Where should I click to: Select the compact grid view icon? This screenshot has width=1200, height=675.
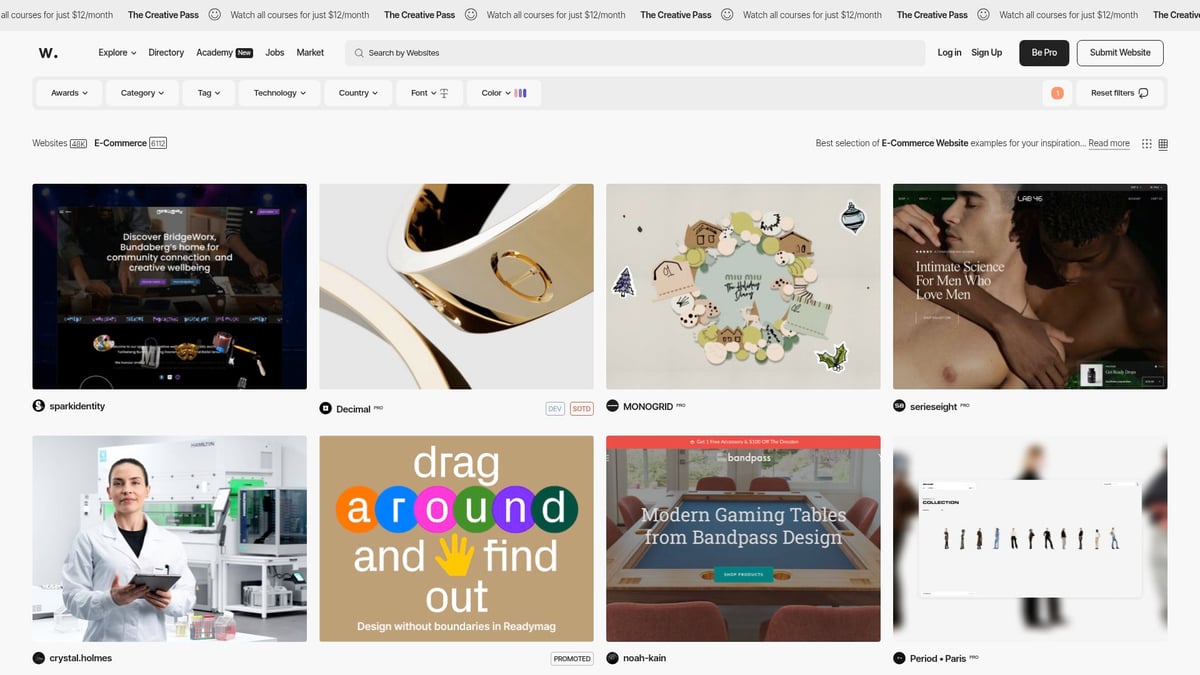pyautogui.click(x=1146, y=143)
